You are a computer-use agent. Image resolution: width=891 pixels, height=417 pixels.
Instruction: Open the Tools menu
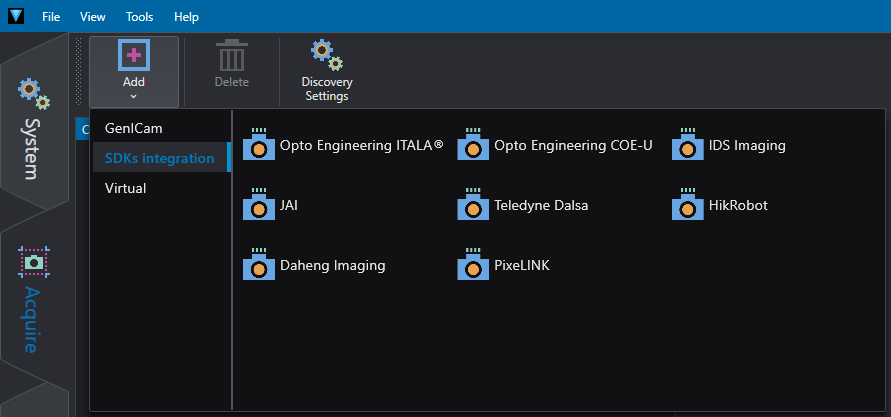pos(140,16)
